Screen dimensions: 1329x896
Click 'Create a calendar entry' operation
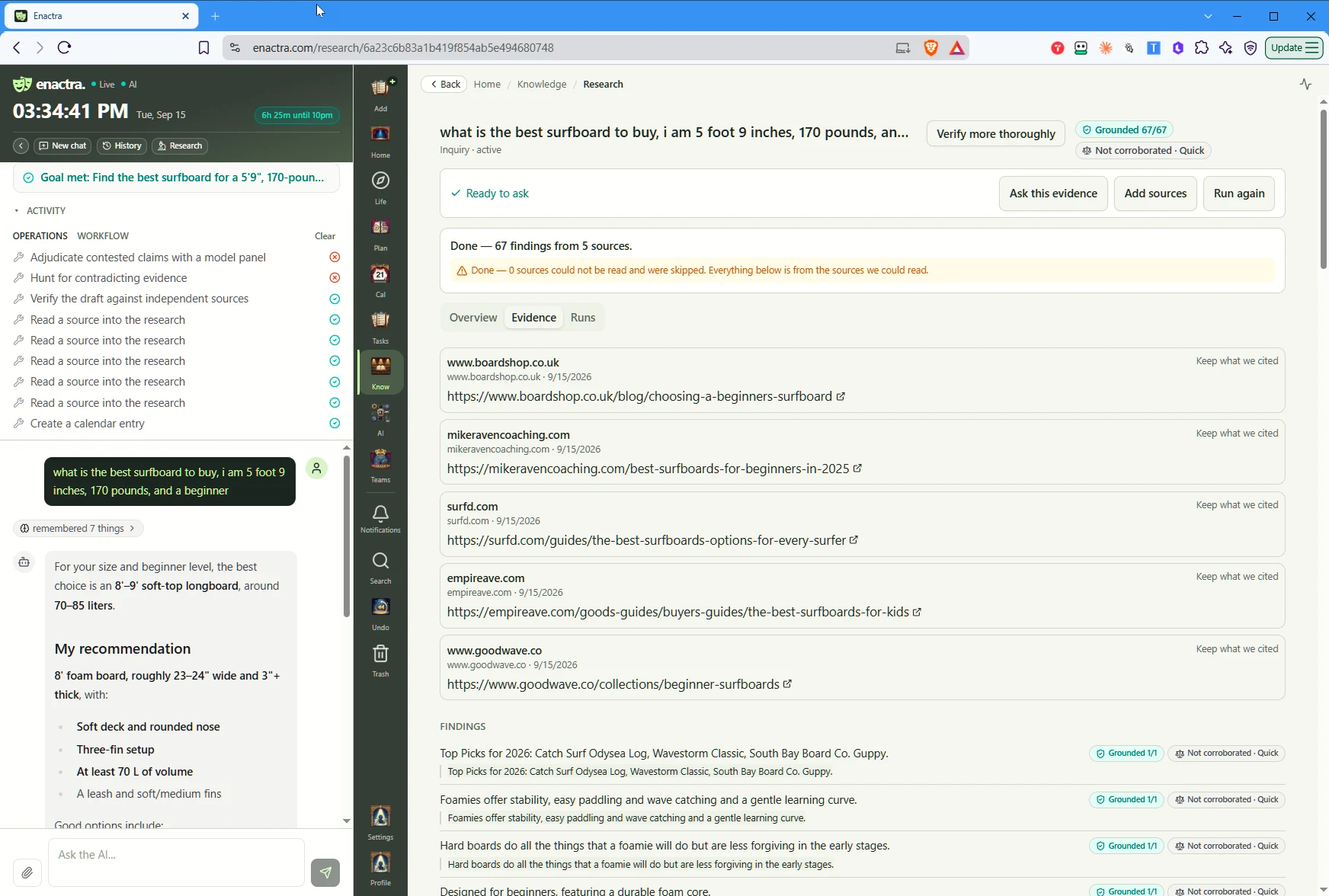pyautogui.click(x=87, y=424)
